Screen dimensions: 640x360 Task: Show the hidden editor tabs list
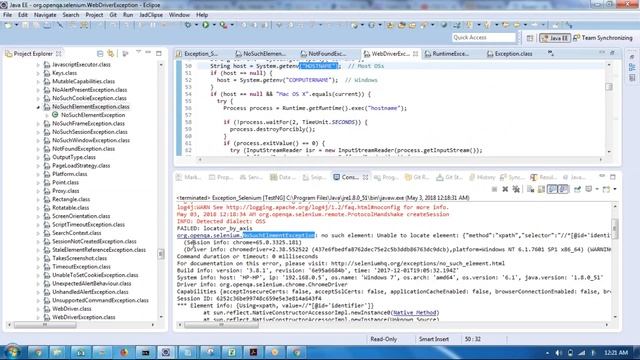tap(551, 53)
